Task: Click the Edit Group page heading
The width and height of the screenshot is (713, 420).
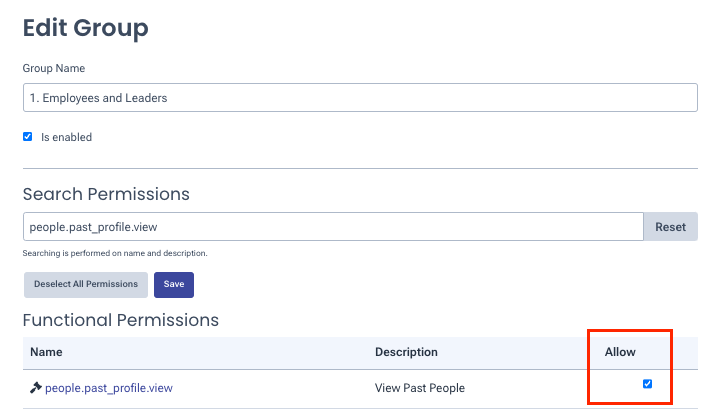Action: pyautogui.click(x=85, y=28)
